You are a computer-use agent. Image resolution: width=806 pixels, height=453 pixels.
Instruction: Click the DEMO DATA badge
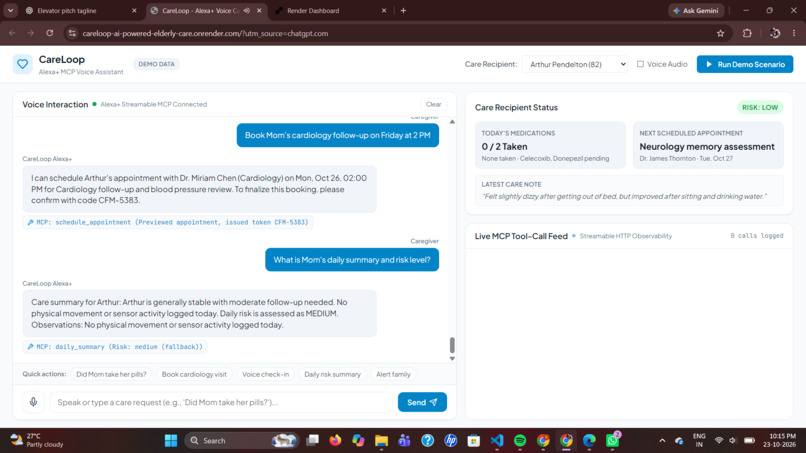click(x=156, y=64)
